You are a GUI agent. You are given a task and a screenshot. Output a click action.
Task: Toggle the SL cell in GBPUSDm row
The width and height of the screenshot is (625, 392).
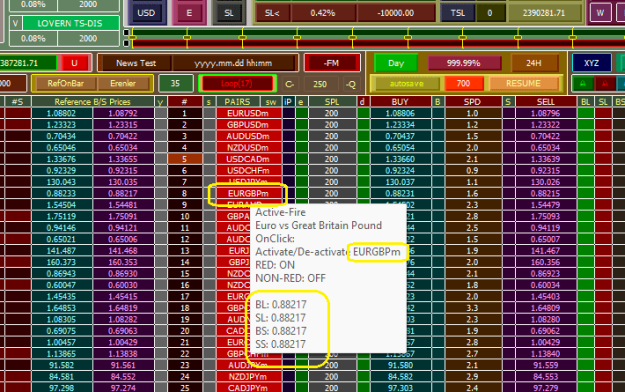coord(603,125)
